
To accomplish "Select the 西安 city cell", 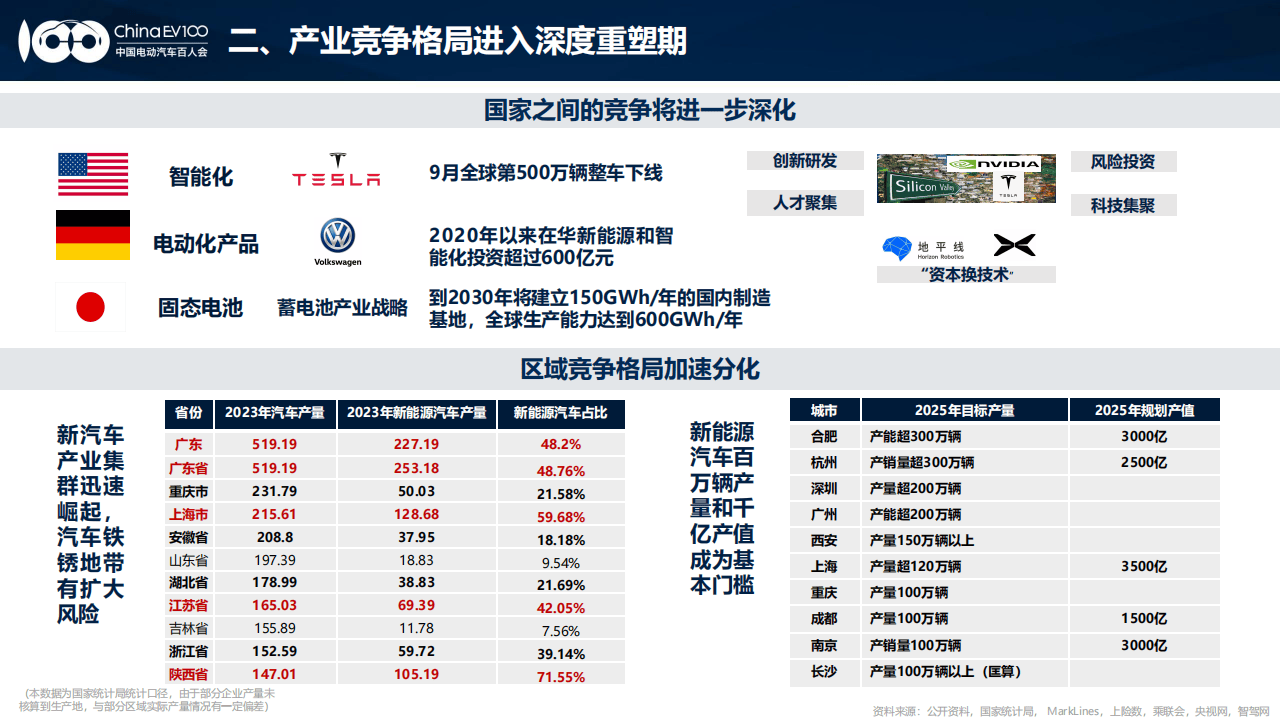I will point(824,540).
